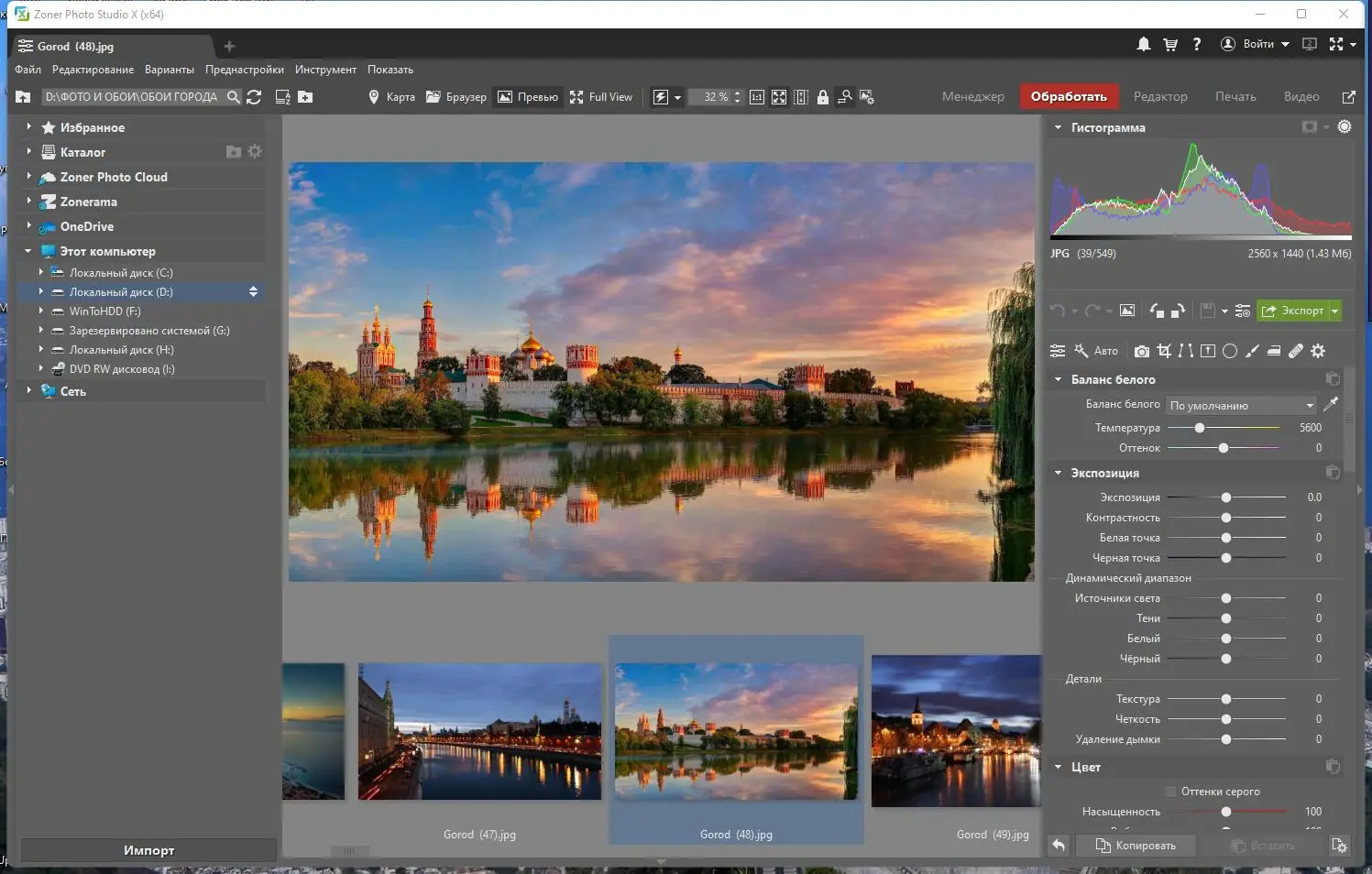Select the radial filter circle tool
1372x874 pixels.
(x=1230, y=351)
